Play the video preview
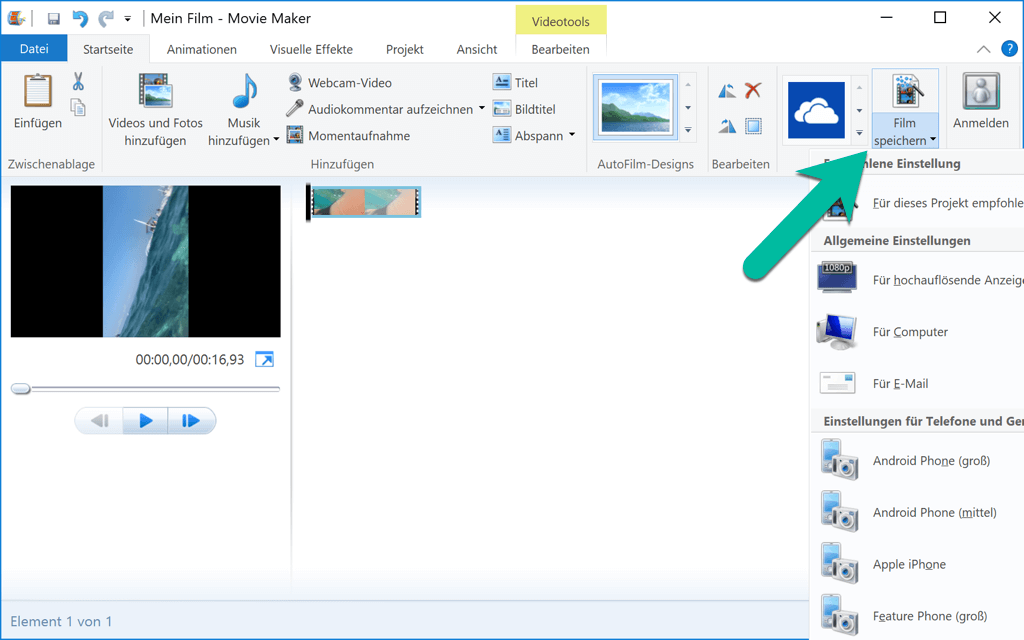The width and height of the screenshot is (1024, 640). (x=146, y=421)
